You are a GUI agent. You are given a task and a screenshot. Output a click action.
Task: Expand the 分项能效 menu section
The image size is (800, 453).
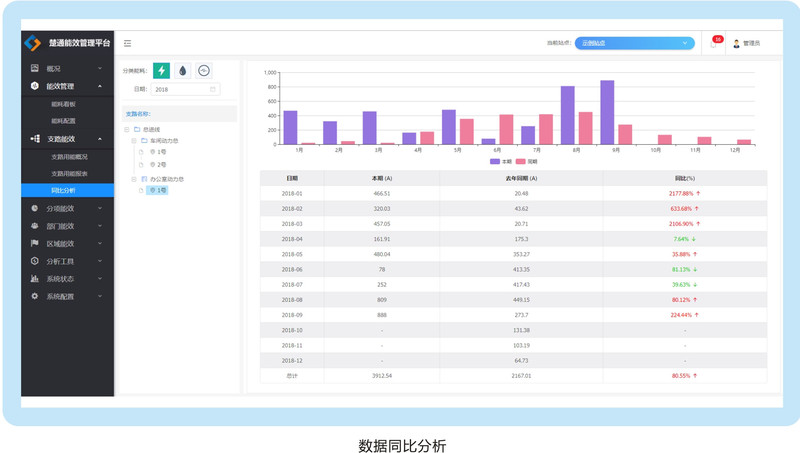[99, 208]
